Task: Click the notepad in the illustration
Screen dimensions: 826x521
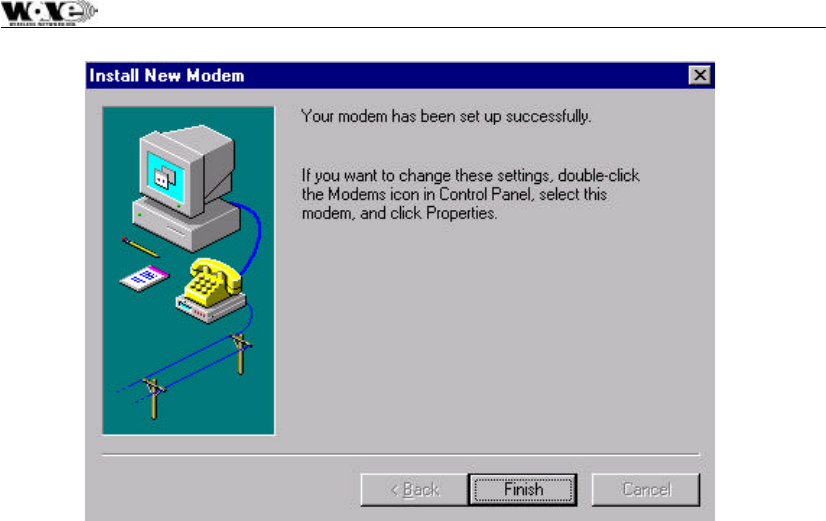Action: click(x=145, y=278)
